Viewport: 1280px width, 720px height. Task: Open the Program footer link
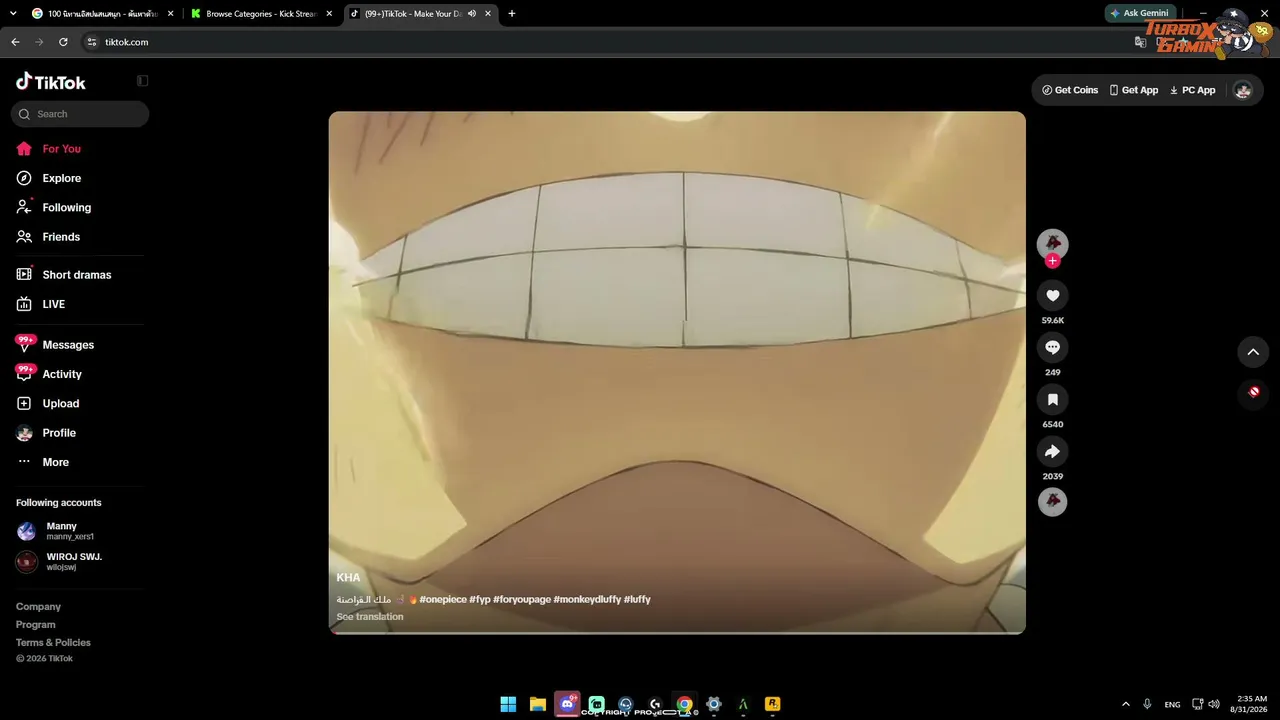point(35,625)
